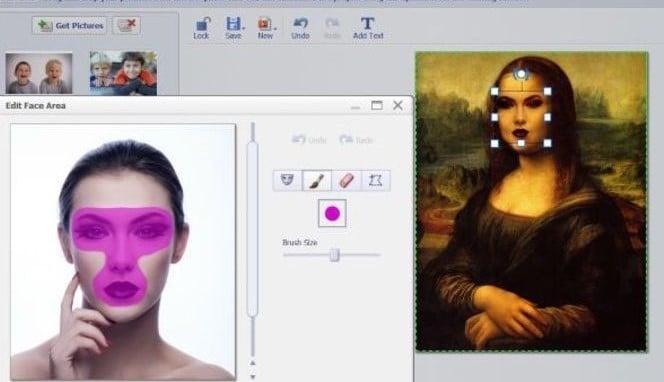Click the Lock toolbar icon
This screenshot has height=382, width=664.
click(202, 28)
